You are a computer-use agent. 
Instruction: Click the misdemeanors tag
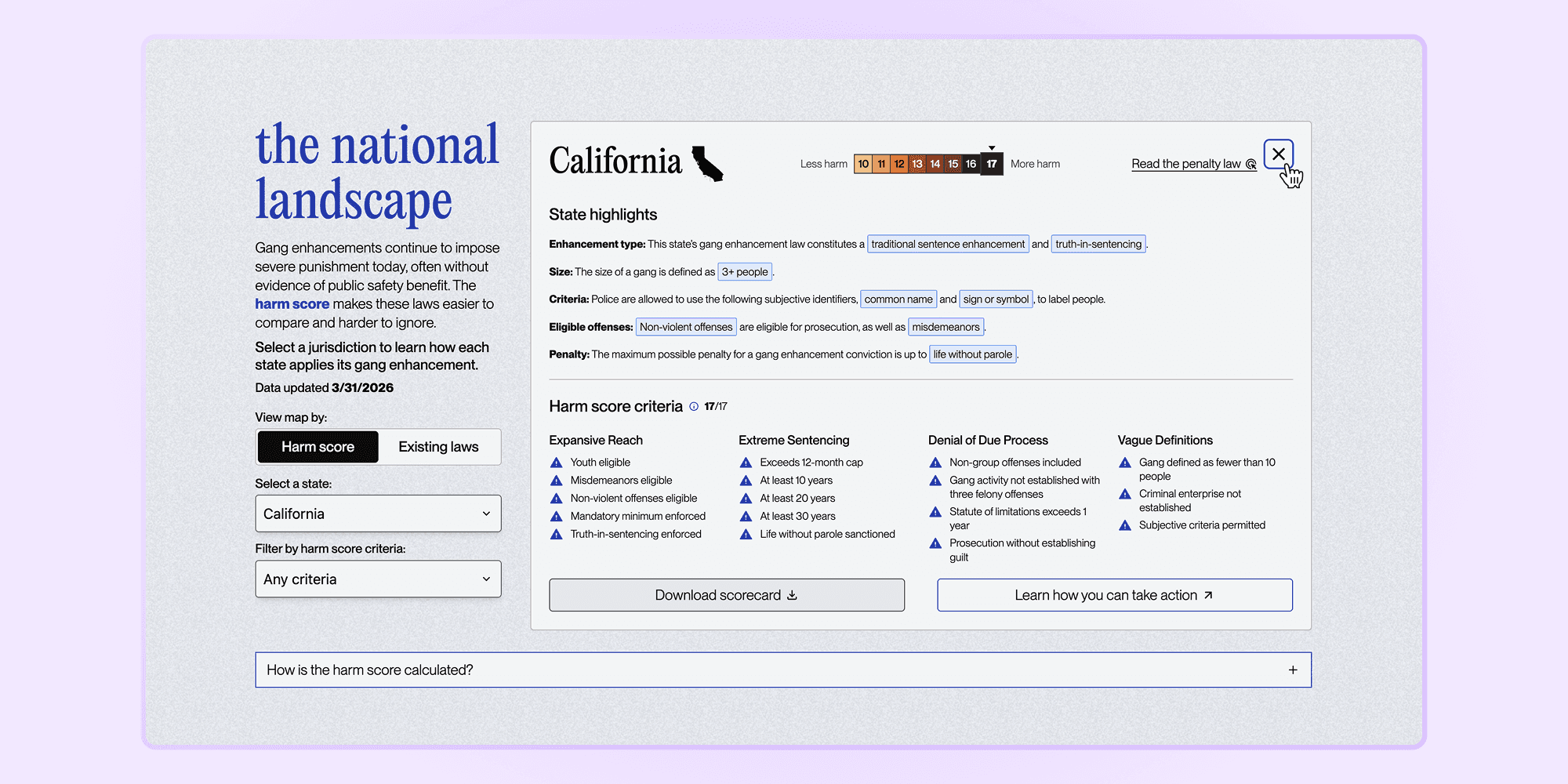pos(946,327)
